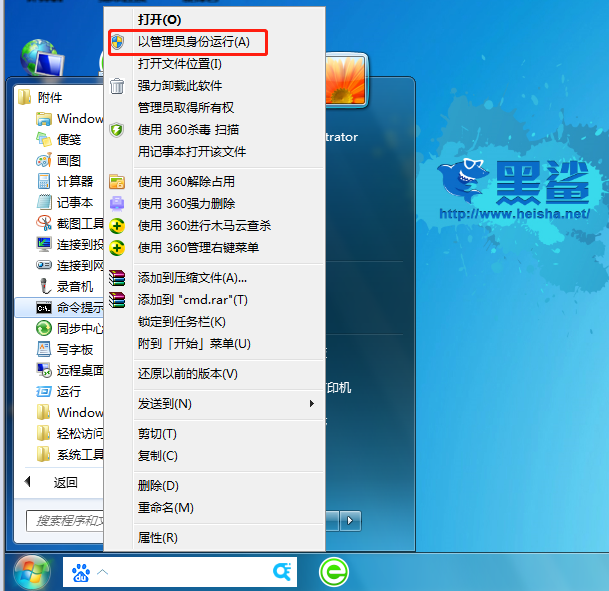
Task: Select 命令提示符 command prompt icon
Action: 44,308
